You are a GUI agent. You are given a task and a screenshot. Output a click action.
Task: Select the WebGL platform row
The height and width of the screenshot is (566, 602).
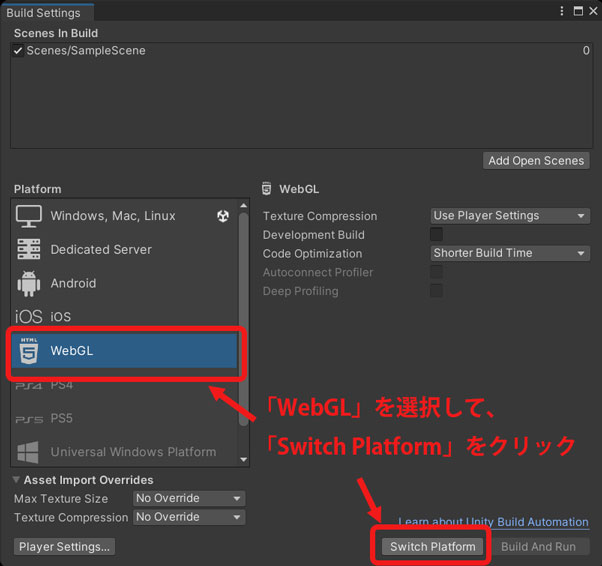(125, 351)
